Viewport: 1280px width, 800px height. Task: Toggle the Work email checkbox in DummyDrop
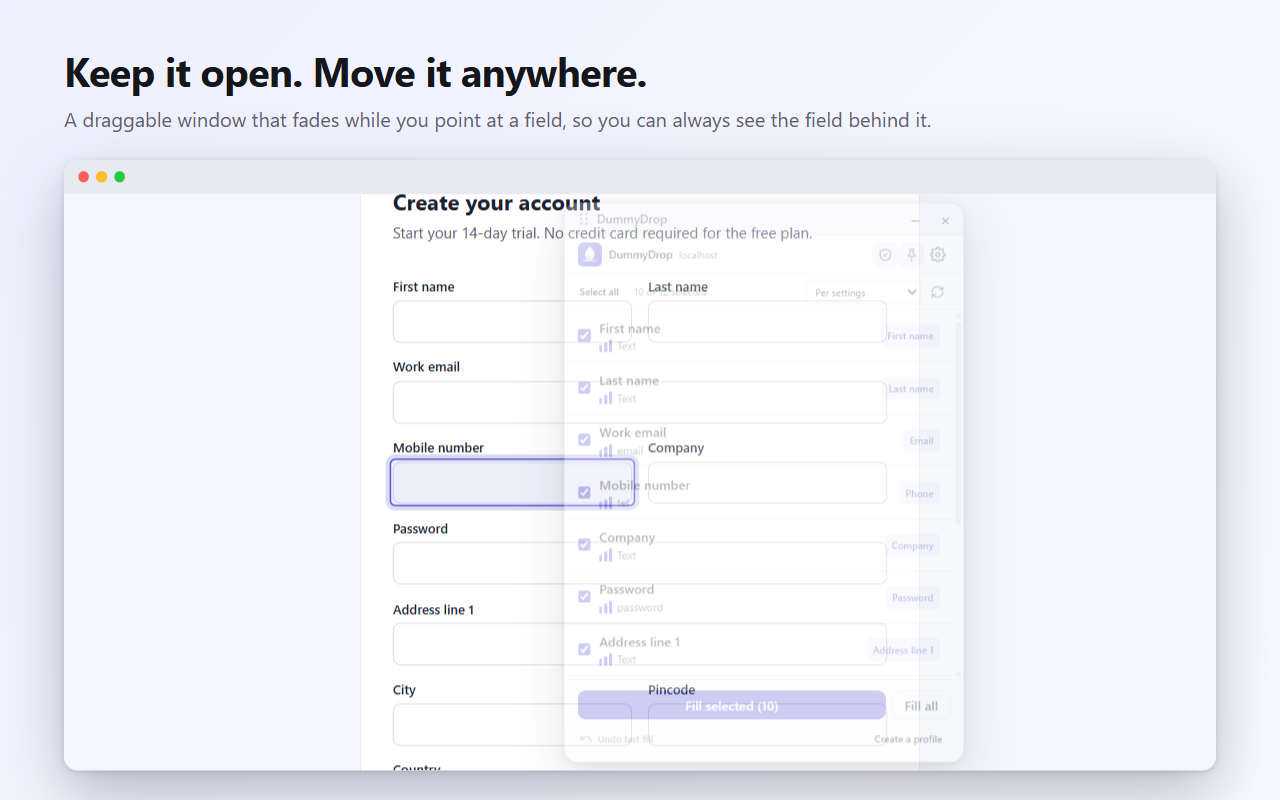(585, 440)
